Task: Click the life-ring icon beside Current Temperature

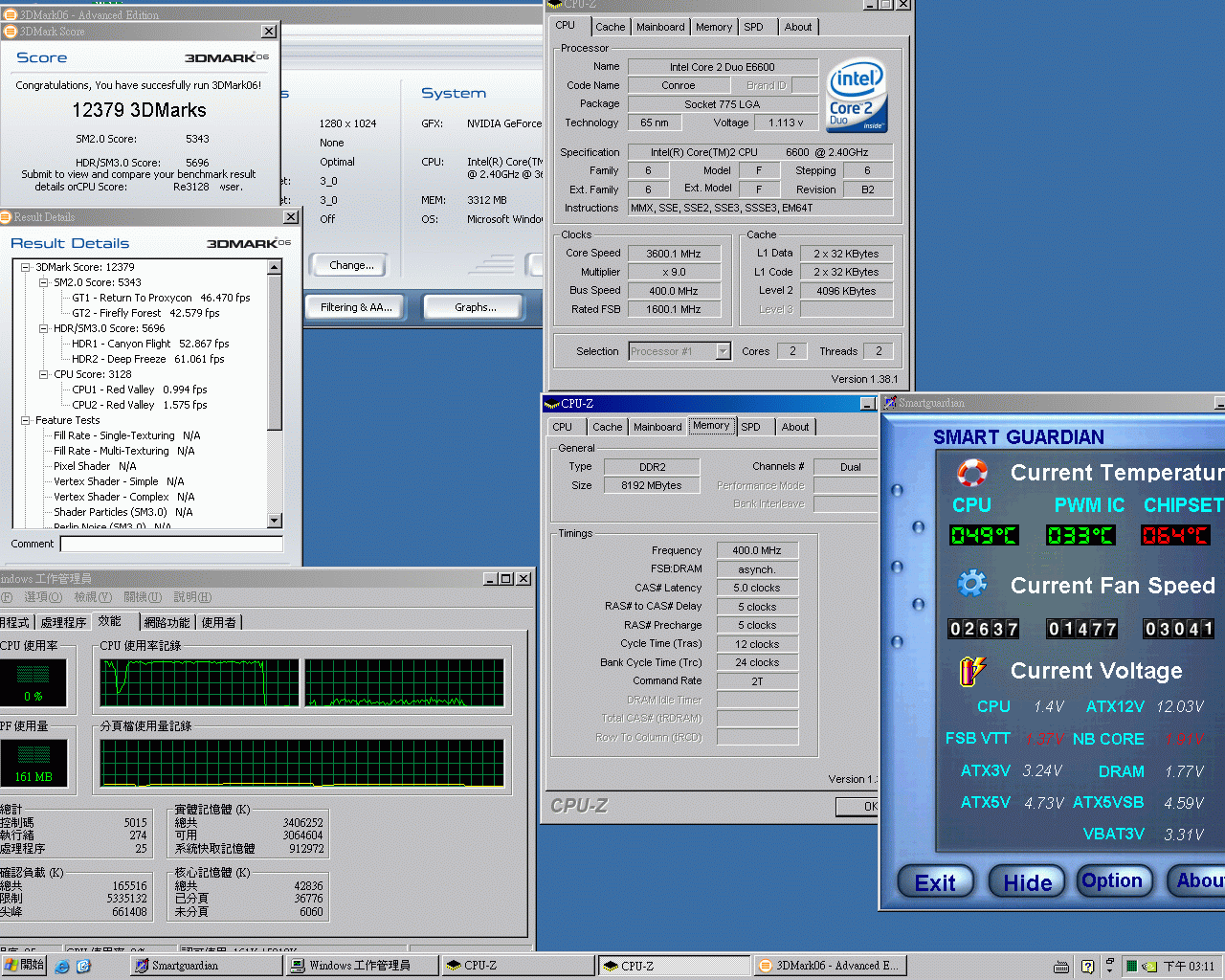Action: pyautogui.click(x=972, y=473)
